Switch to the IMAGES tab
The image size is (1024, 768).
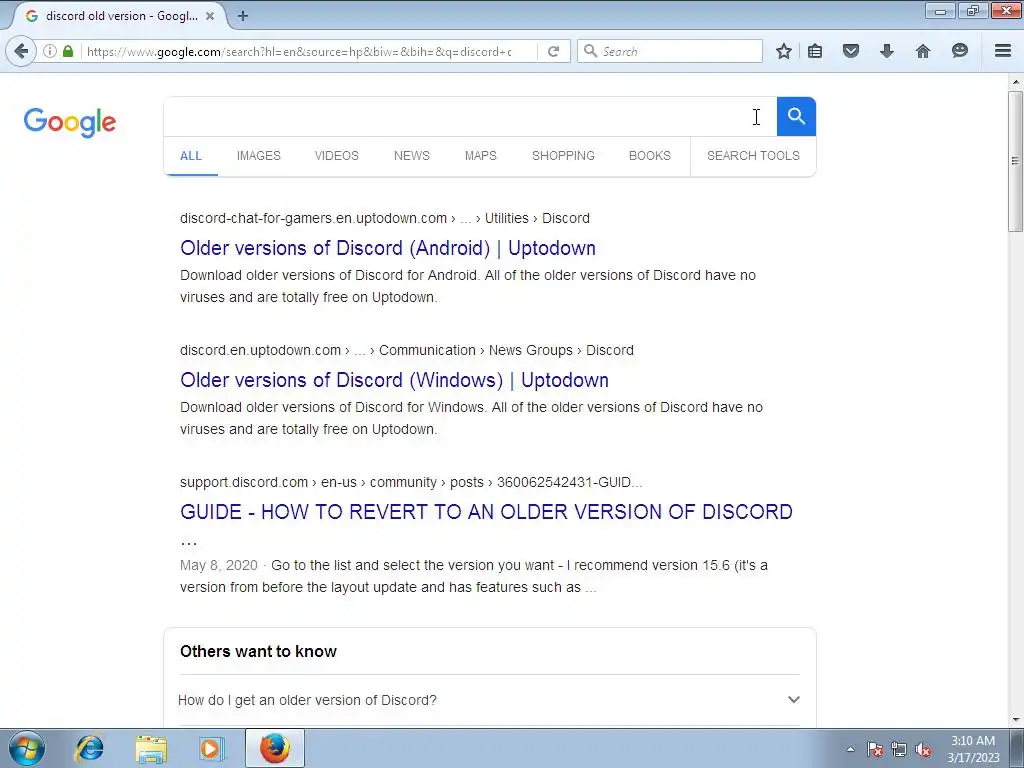click(x=259, y=155)
